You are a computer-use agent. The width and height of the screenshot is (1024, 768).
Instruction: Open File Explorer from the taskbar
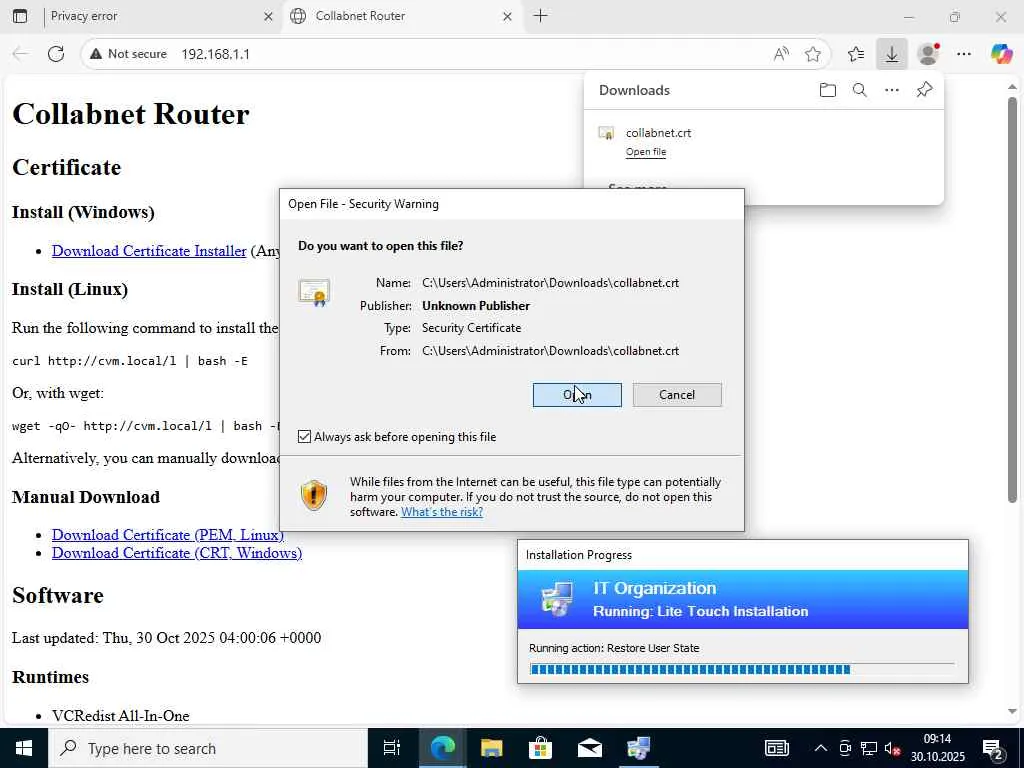[491, 748]
